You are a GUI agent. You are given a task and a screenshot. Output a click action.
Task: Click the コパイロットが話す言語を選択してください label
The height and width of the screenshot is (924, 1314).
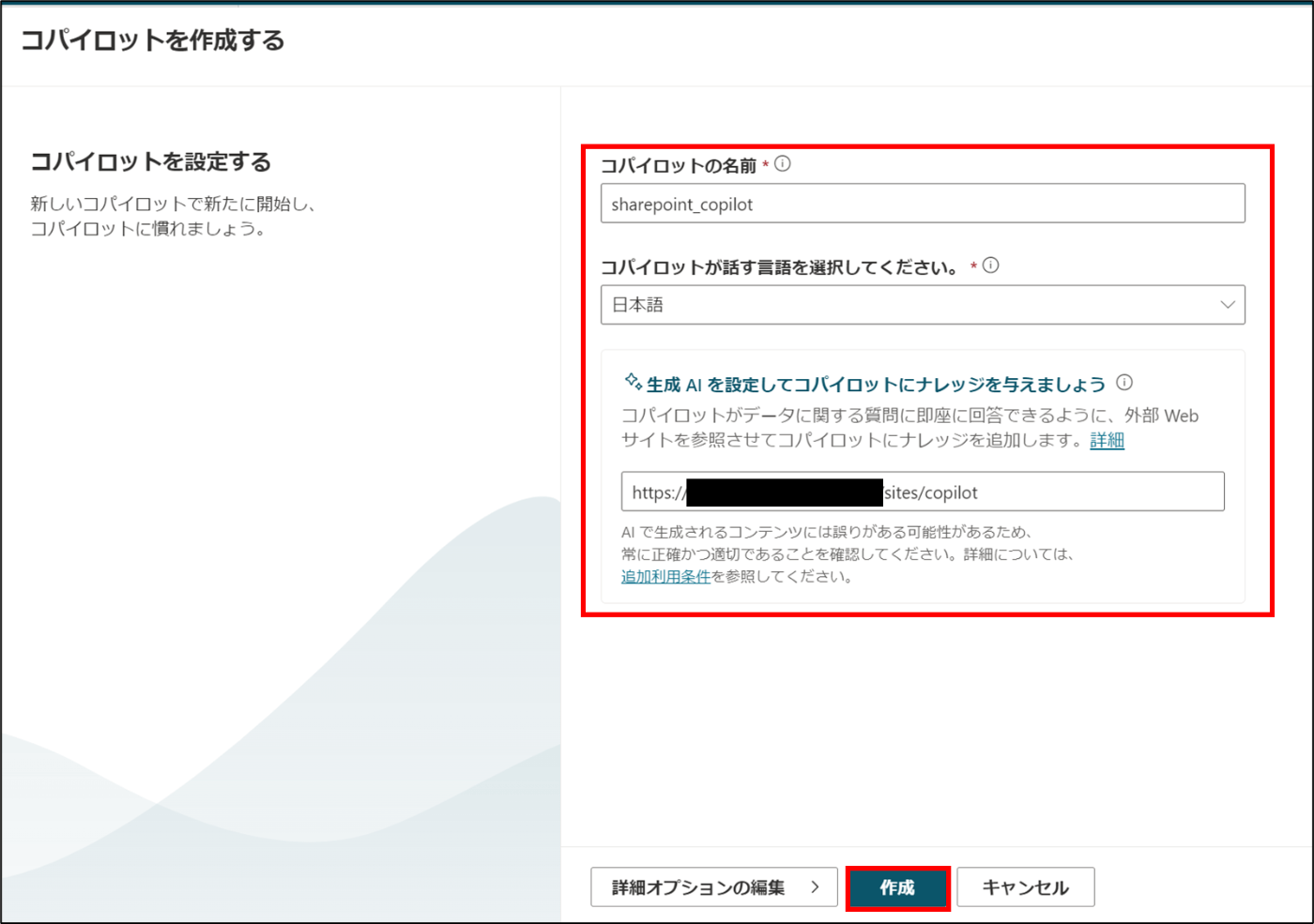[x=780, y=267]
